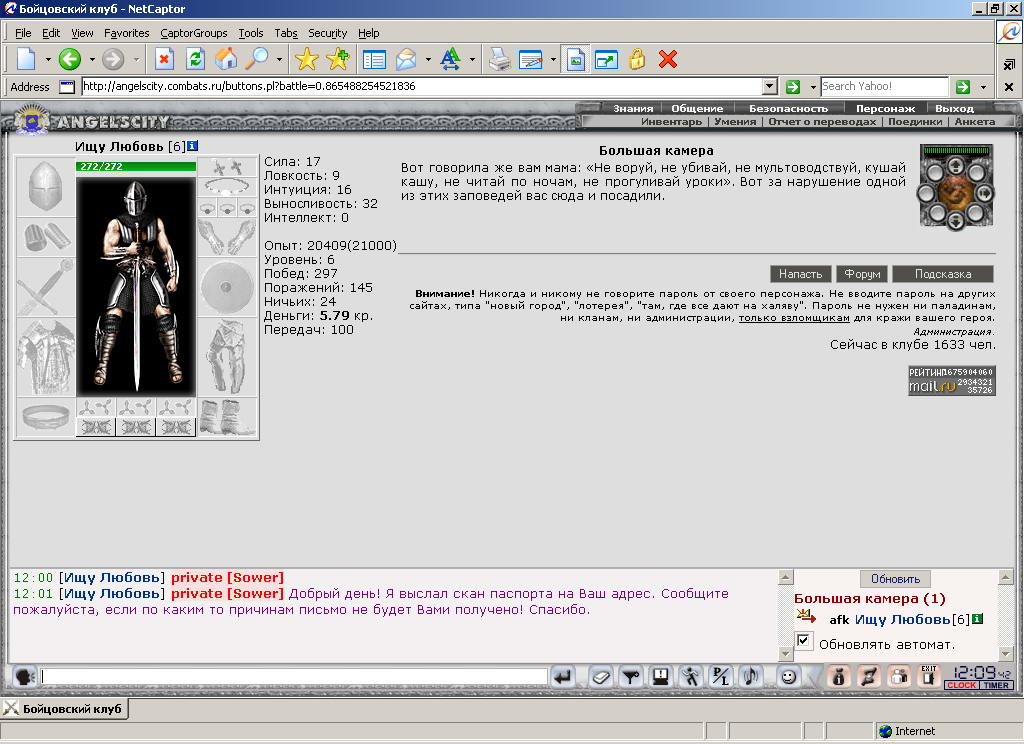Open the File menu
1024x744 pixels.
click(23, 33)
